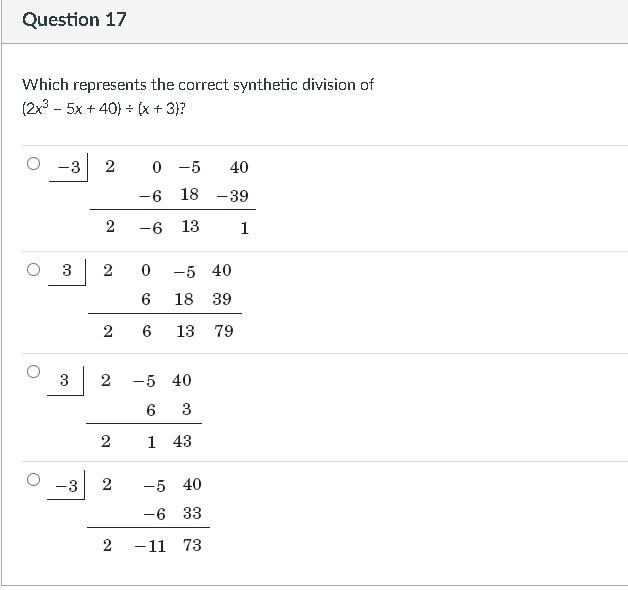Click the remainder 1 in the first answer
Viewport: 628px width, 590px height.
244,229
